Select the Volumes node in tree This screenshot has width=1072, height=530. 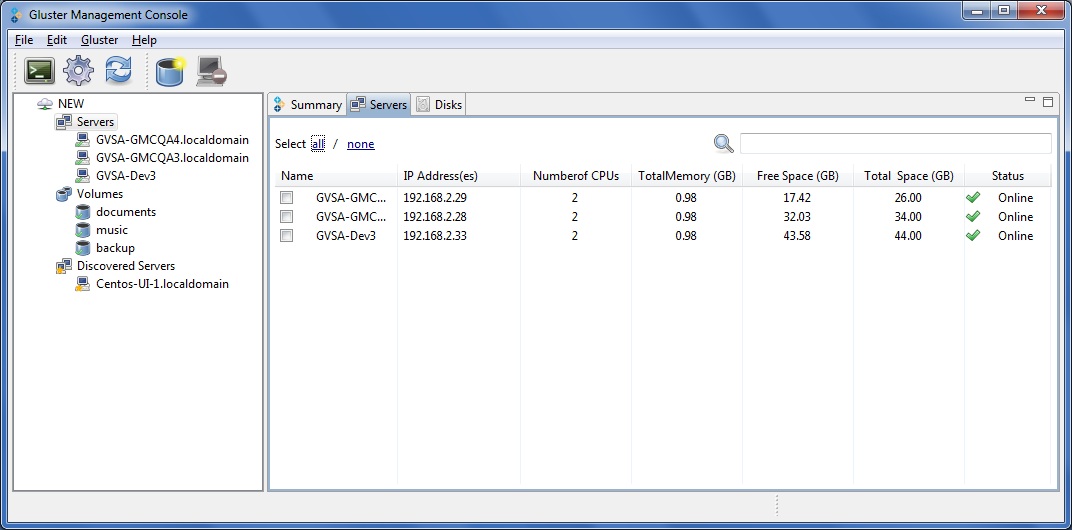99,194
